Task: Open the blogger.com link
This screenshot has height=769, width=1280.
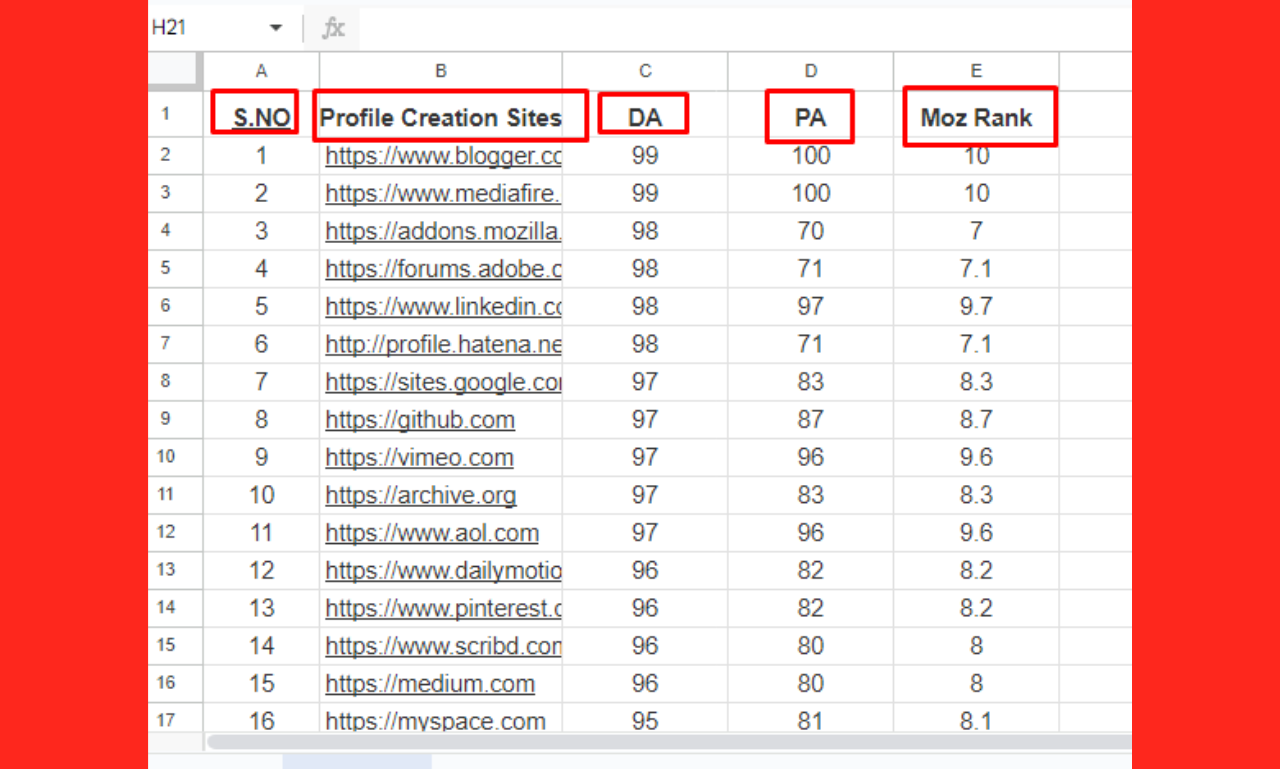Action: pyautogui.click(x=443, y=156)
